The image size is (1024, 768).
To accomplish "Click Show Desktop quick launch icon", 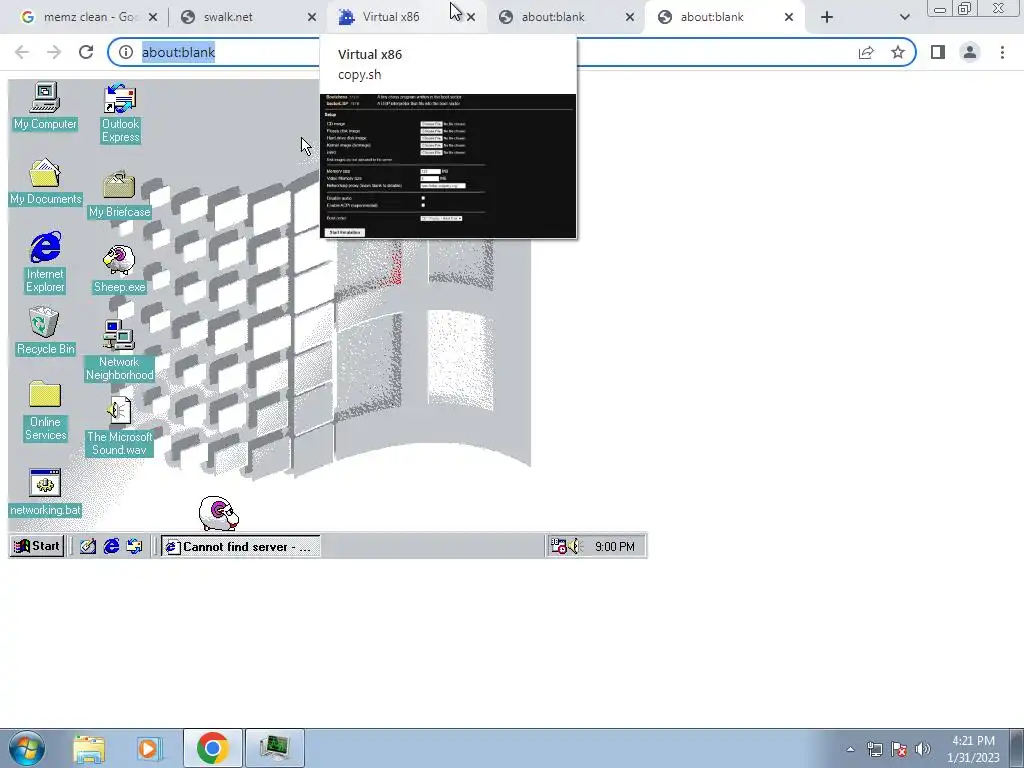I will [x=88, y=546].
